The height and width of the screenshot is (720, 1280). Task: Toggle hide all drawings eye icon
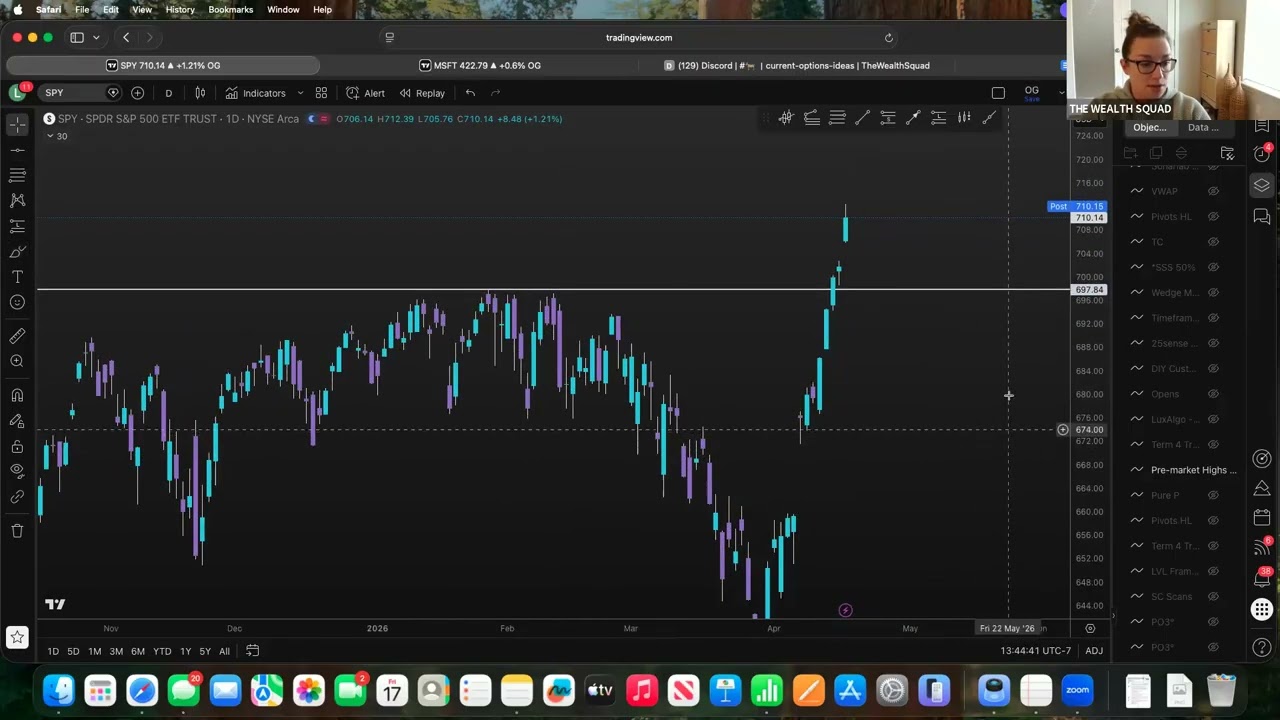17,471
